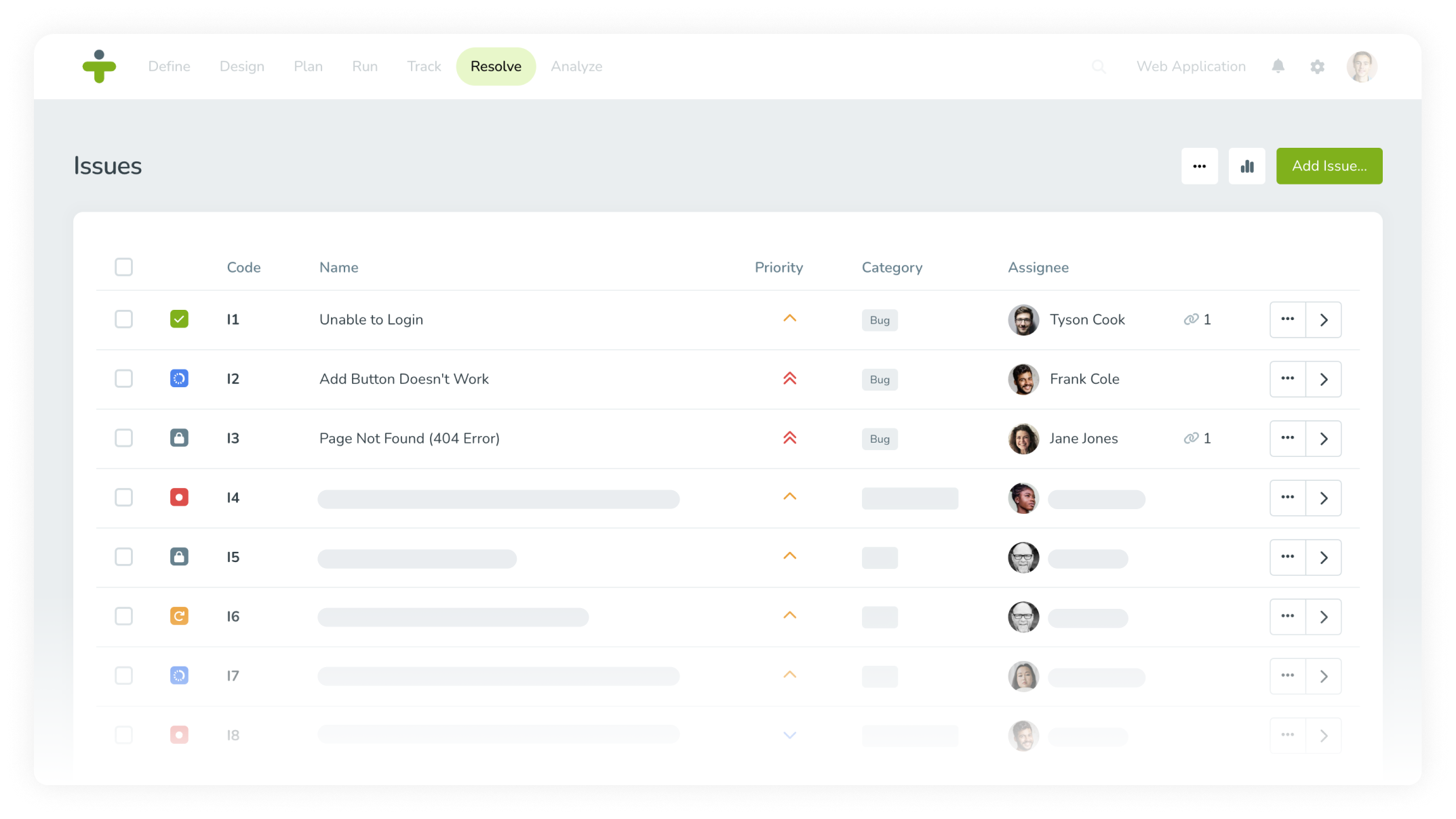Check the box for issue I3
Viewport: 1456px width, 819px height.
[123, 438]
